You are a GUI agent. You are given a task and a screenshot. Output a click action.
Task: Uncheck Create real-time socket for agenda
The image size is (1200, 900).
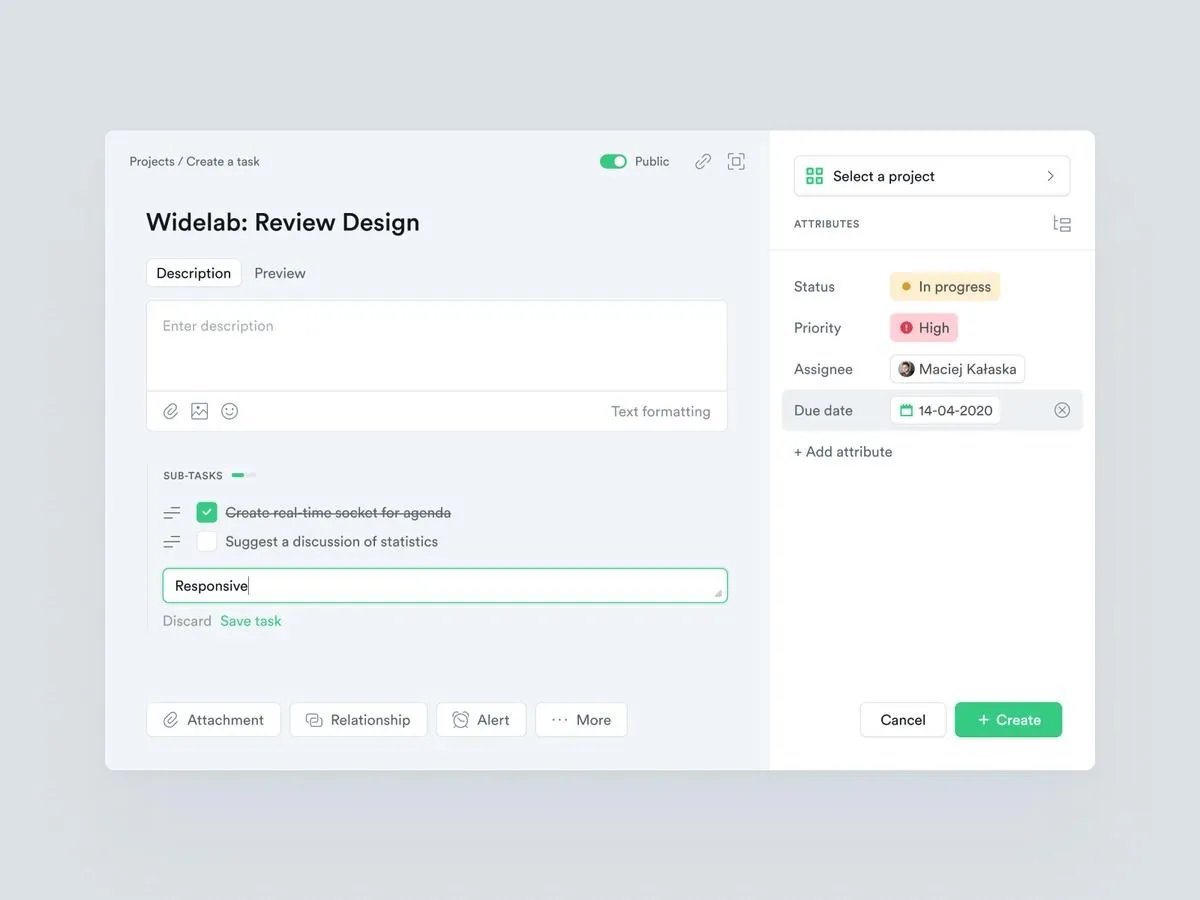click(207, 513)
